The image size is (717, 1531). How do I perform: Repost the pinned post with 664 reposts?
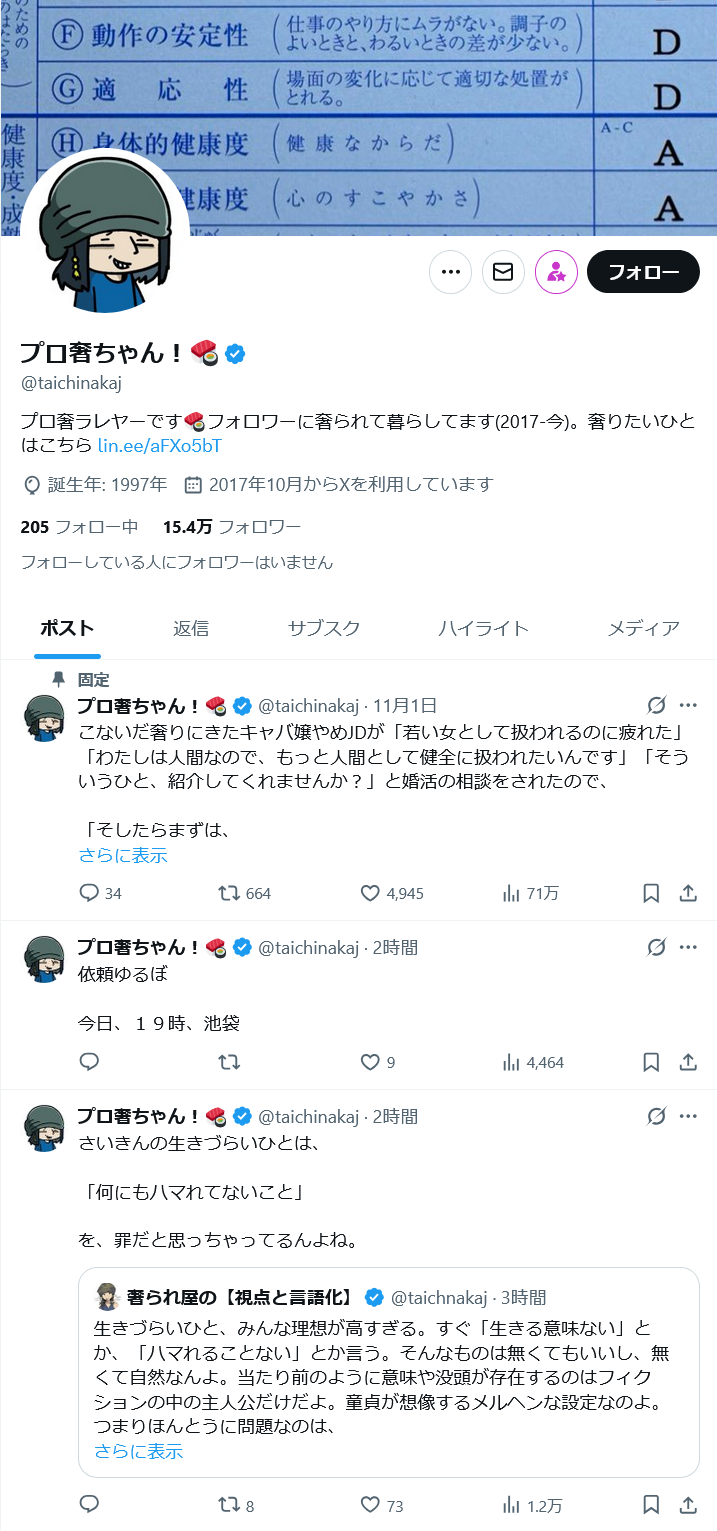pos(229,893)
